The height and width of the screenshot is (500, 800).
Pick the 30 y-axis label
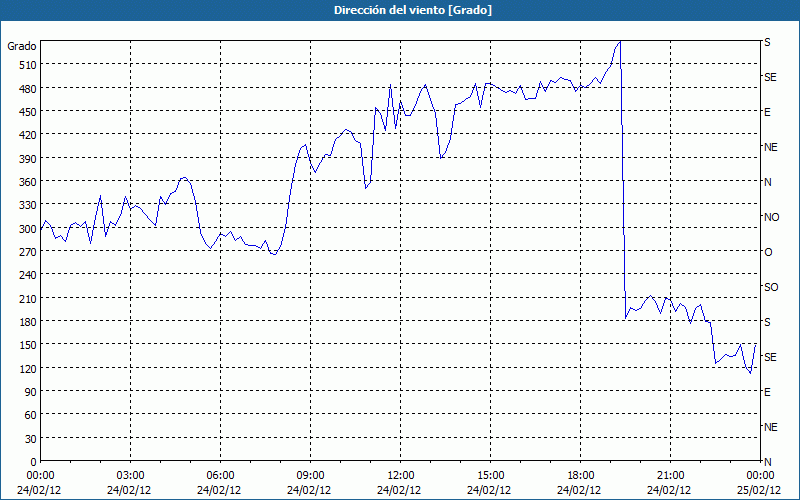click(x=31, y=439)
